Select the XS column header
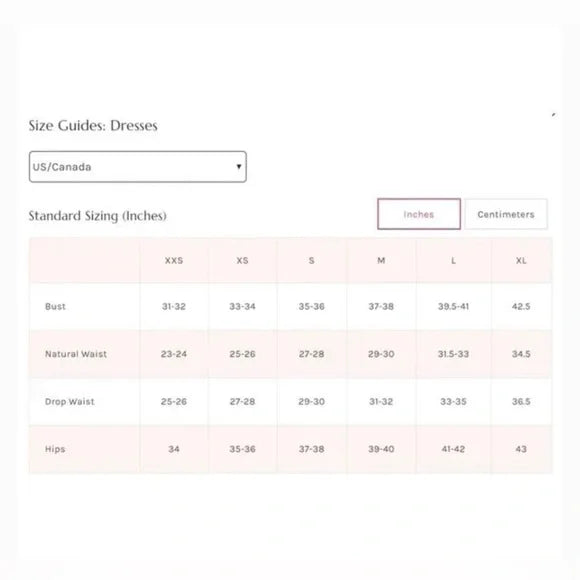Screen dimensions: 580x580 click(x=242, y=260)
